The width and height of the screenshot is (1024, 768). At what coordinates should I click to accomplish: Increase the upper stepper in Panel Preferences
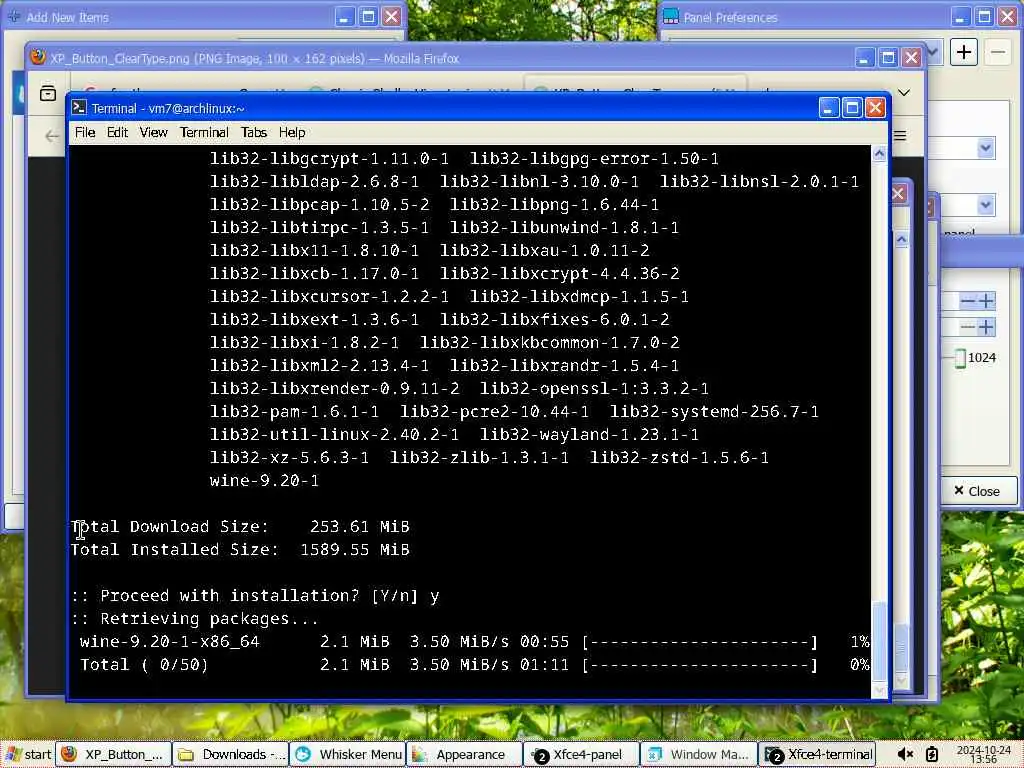[x=986, y=301]
